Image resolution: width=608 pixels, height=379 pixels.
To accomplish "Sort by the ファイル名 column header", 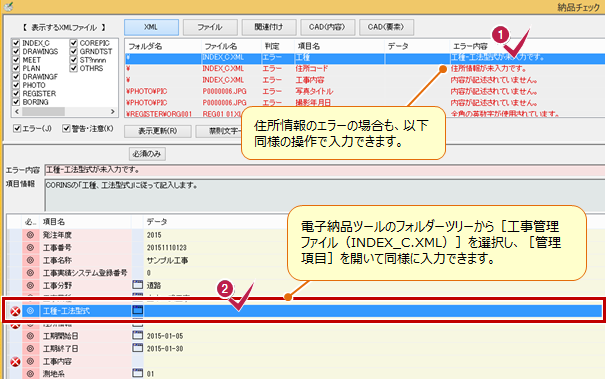I will pyautogui.click(x=231, y=46).
